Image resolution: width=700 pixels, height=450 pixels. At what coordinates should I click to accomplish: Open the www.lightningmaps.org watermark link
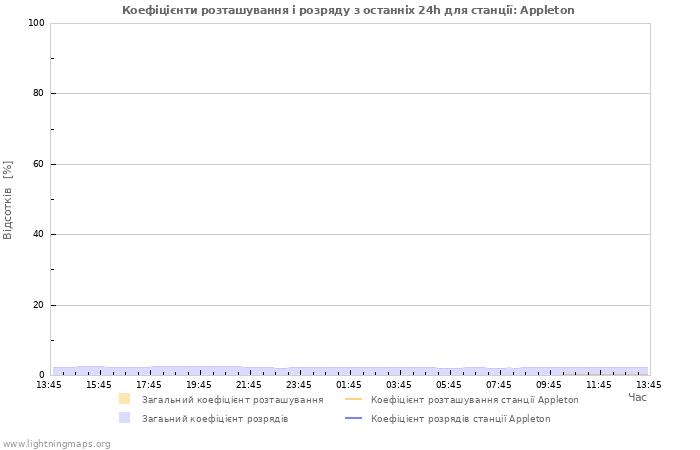tap(56, 443)
